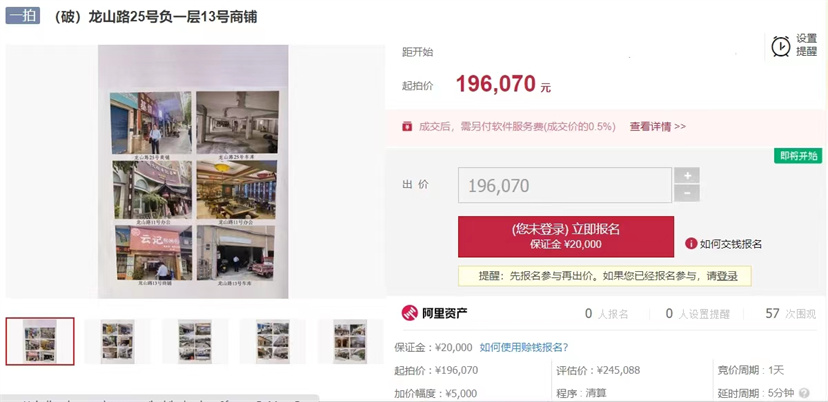The height and width of the screenshot is (402, 828).
Task: Select the third photo thumbnail
Action: tap(195, 341)
